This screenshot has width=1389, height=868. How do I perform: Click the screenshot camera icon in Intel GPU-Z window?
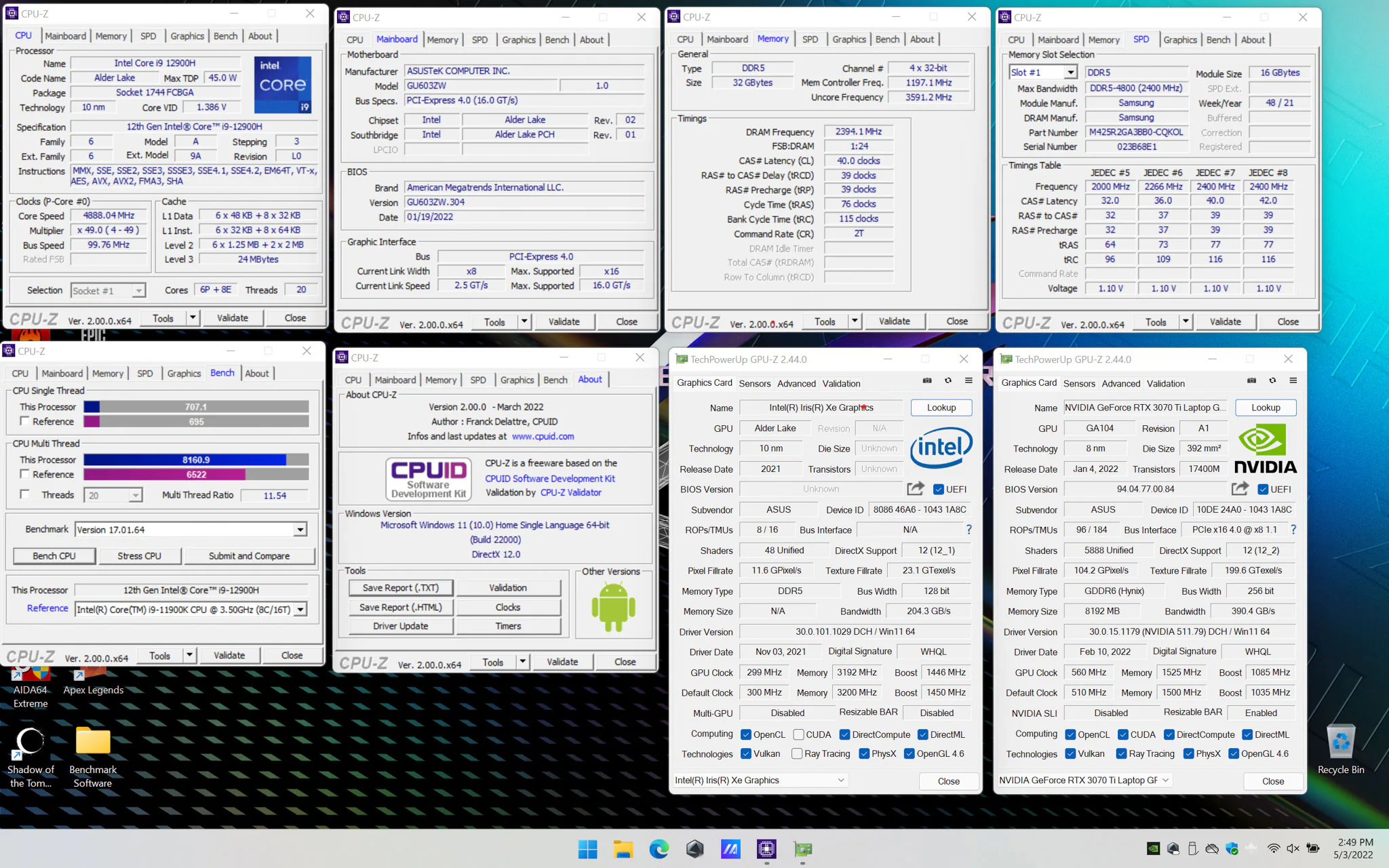click(927, 381)
